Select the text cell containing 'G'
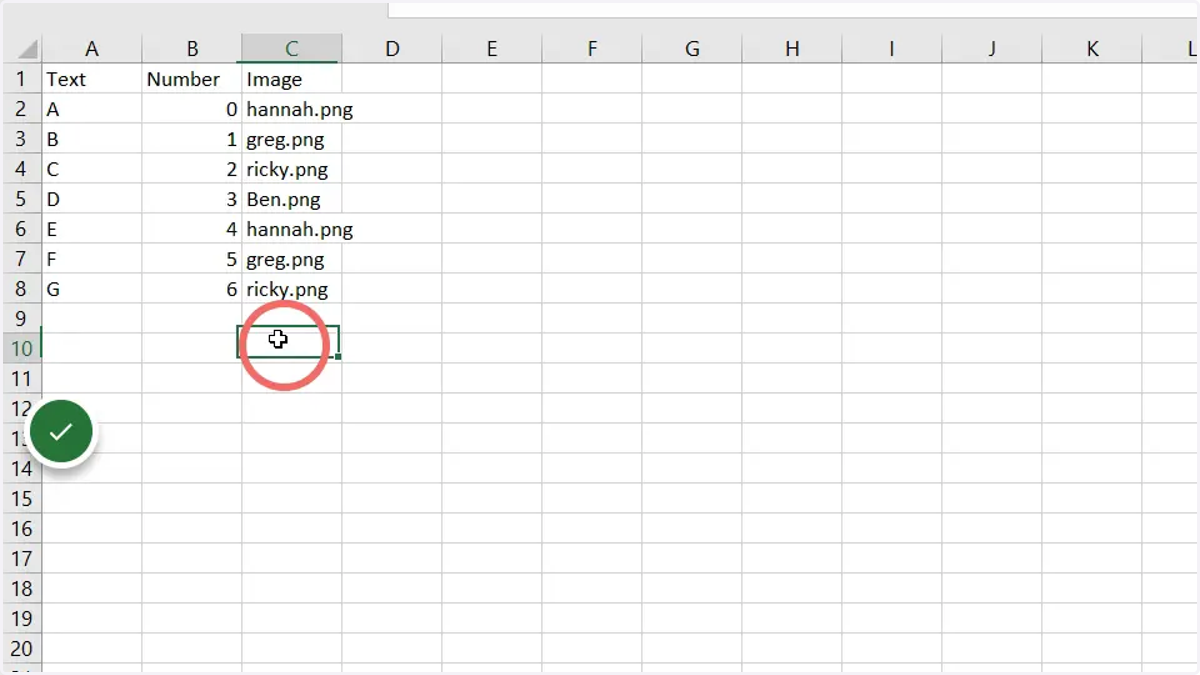Viewport: 1200px width, 675px height. tap(92, 289)
